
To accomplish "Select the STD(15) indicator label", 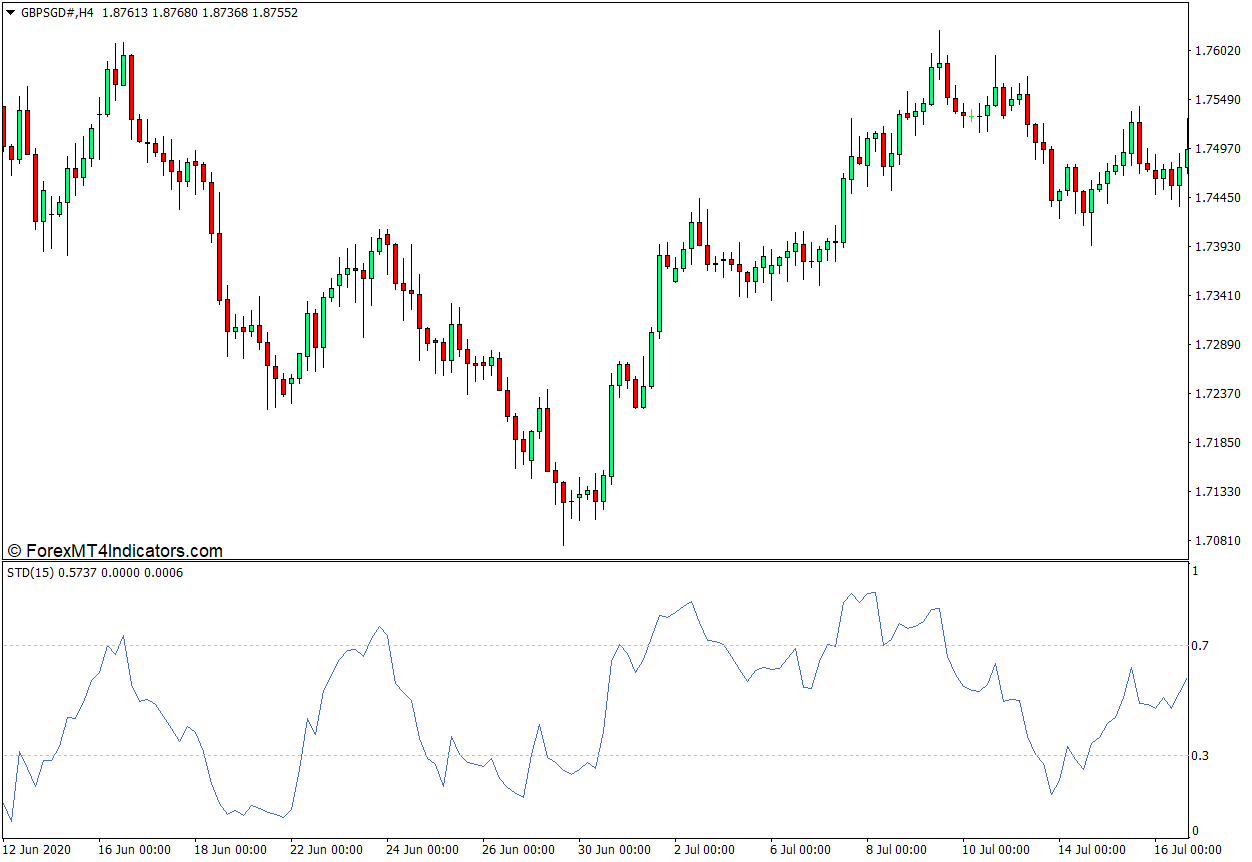I will 30,573.
